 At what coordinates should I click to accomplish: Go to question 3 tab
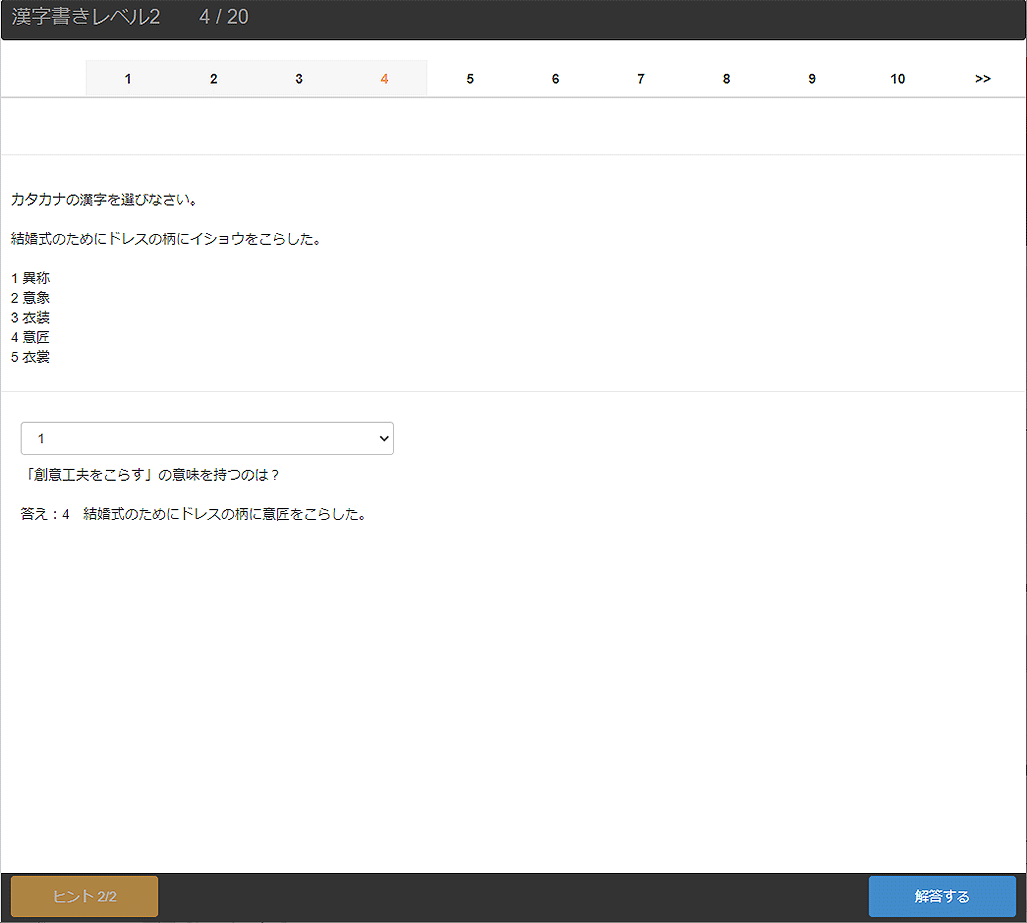299,79
